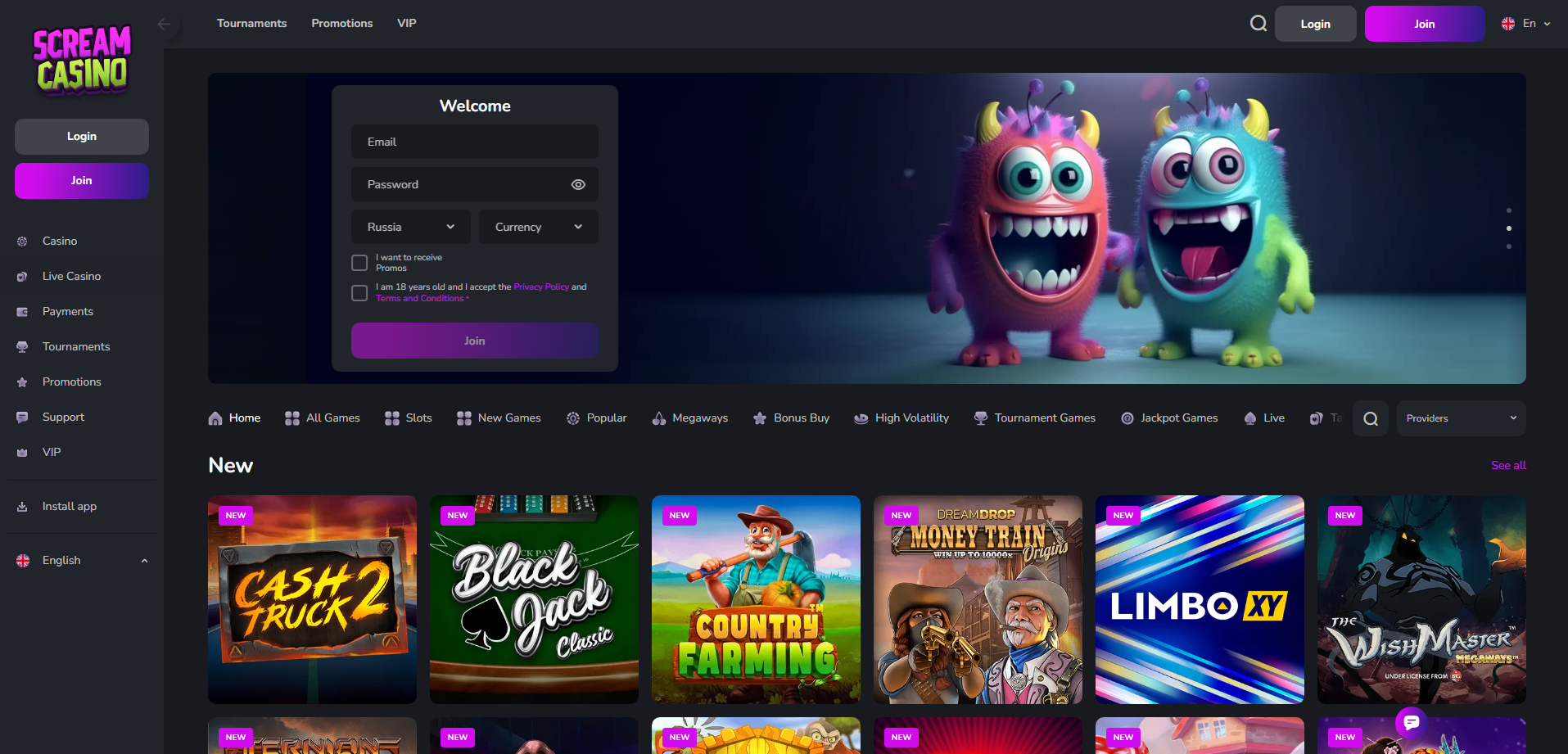Click the sidebar Login button
This screenshot has width=1568, height=754.
[x=82, y=137]
